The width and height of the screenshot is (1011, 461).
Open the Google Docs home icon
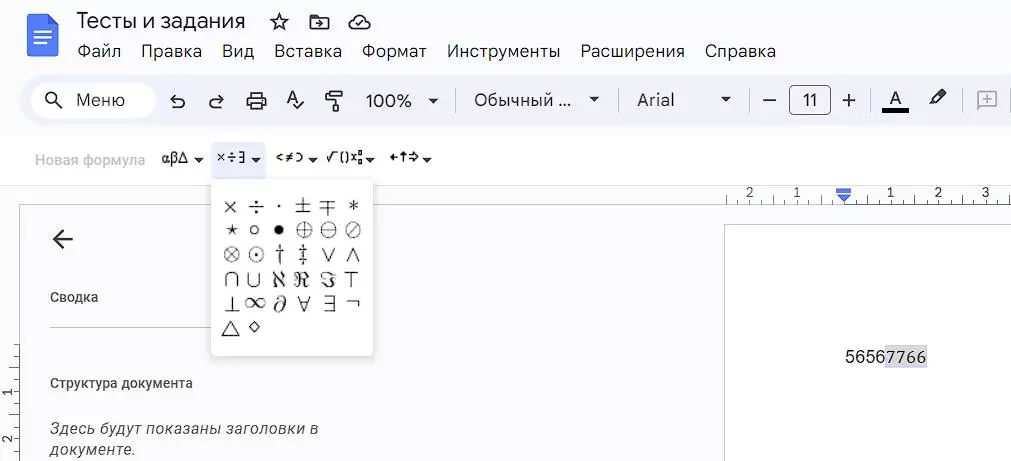click(x=43, y=35)
